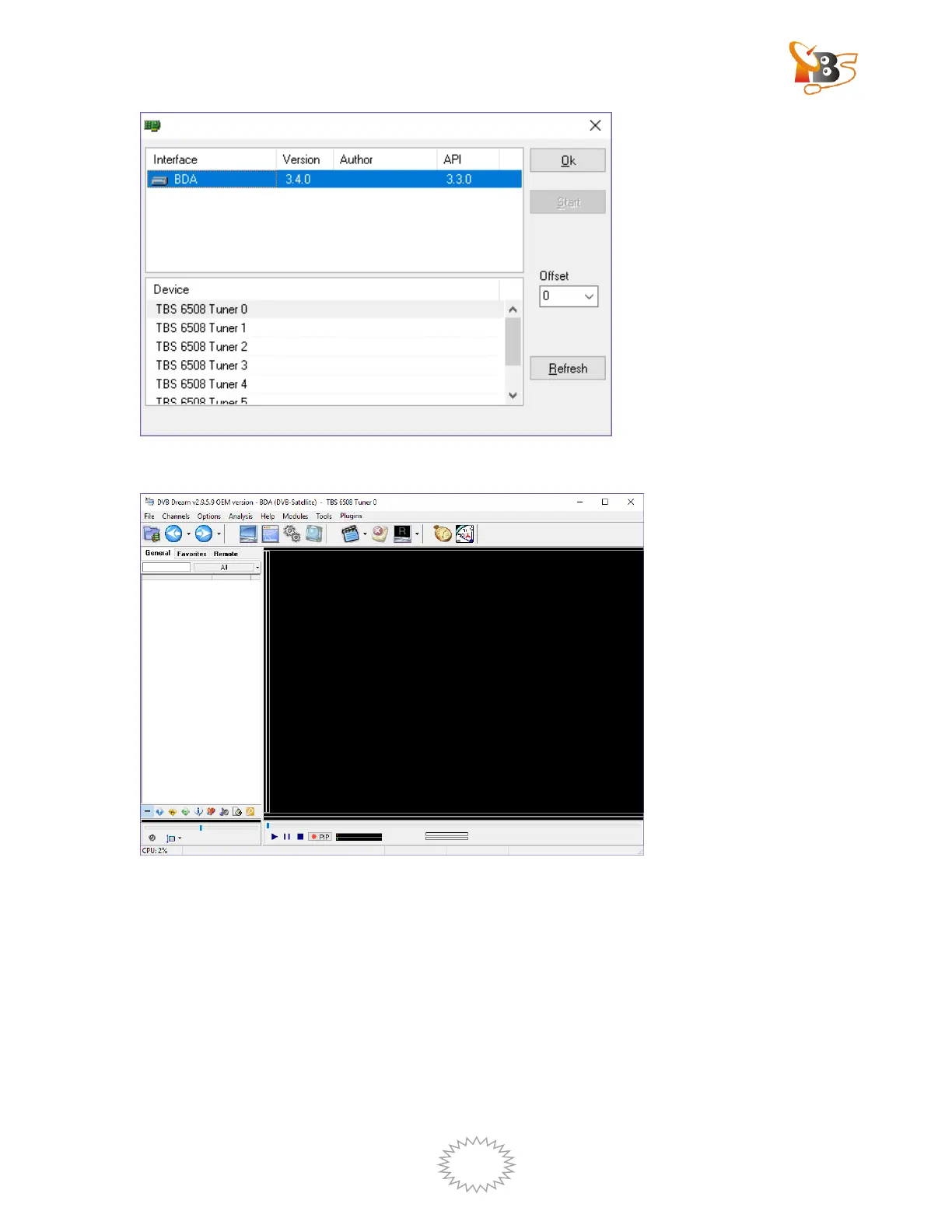This screenshot has height=1232, width=952.
Task: Click the clapperboard recording icon
Action: click(x=351, y=534)
